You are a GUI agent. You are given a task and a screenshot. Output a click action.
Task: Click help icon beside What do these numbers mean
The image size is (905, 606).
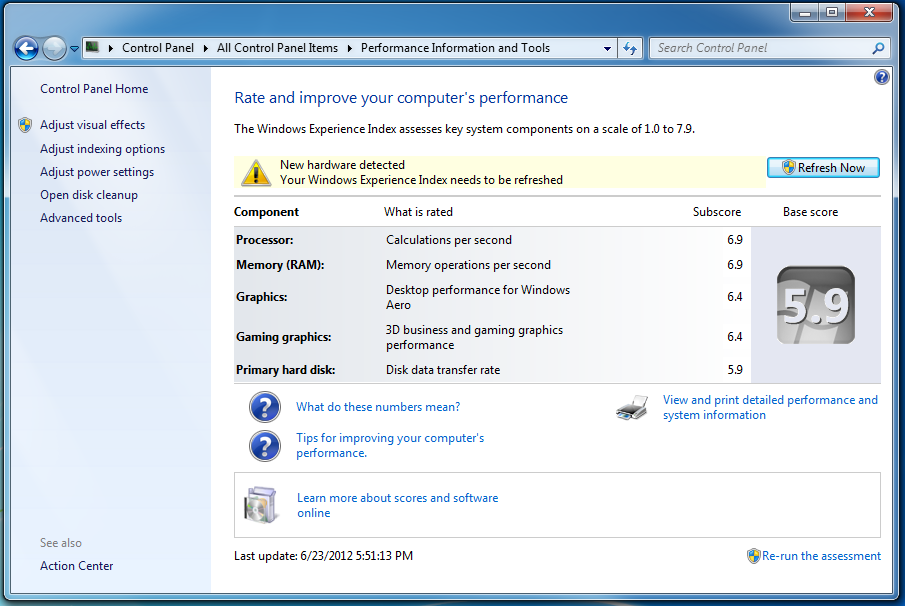(265, 407)
